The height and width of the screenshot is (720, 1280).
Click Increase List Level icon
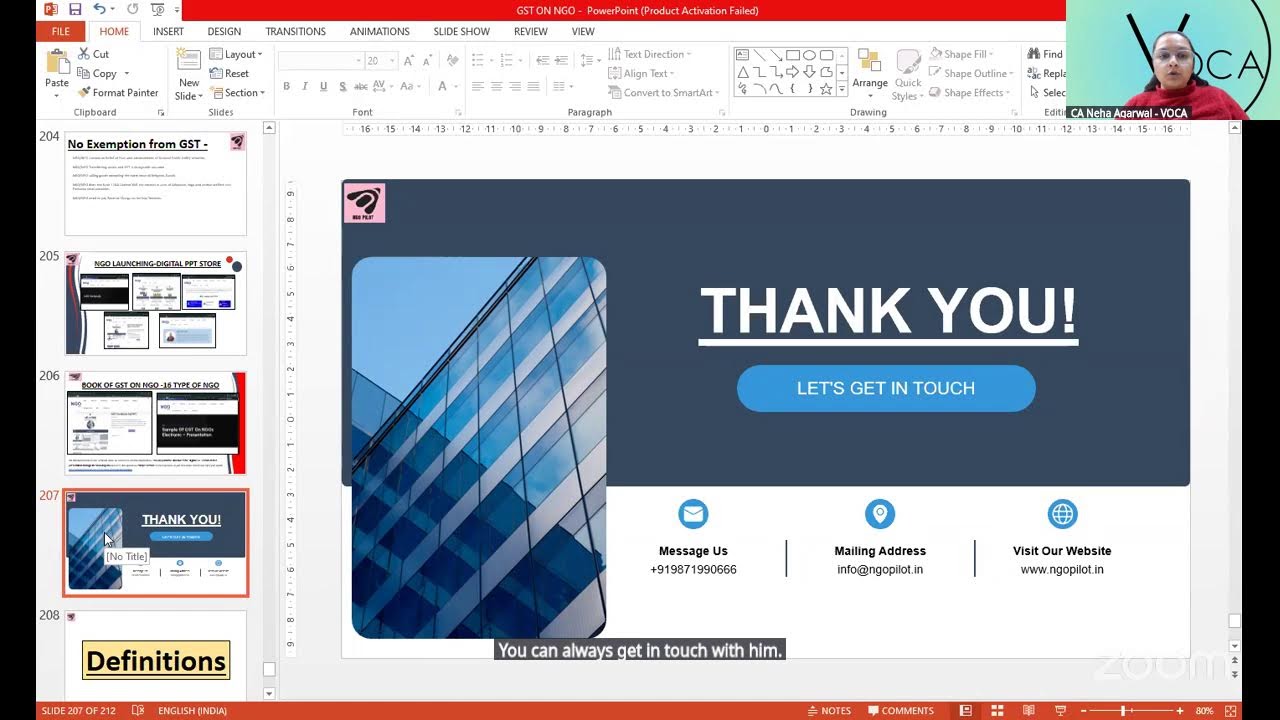559,60
